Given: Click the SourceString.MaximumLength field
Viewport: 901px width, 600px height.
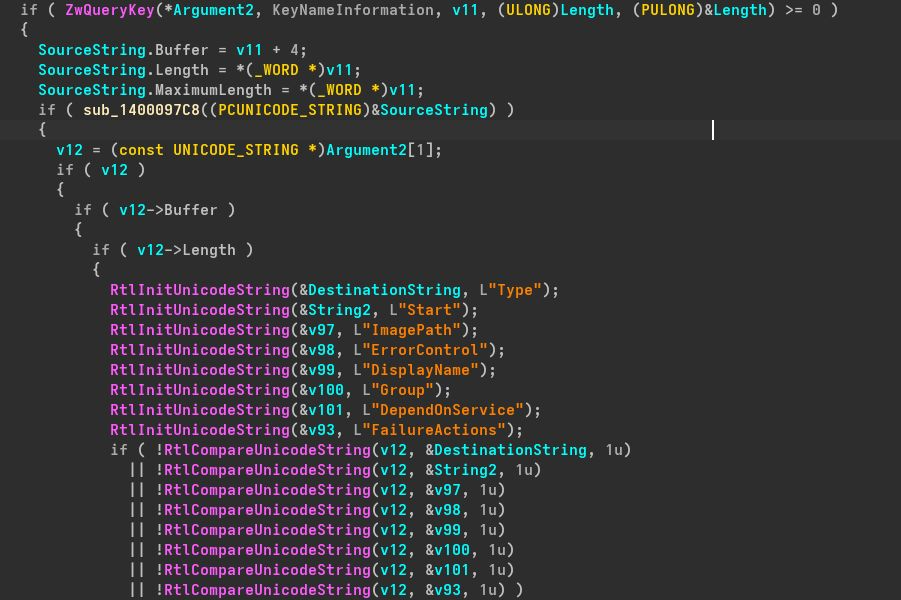Looking at the screenshot, I should coord(155,90).
